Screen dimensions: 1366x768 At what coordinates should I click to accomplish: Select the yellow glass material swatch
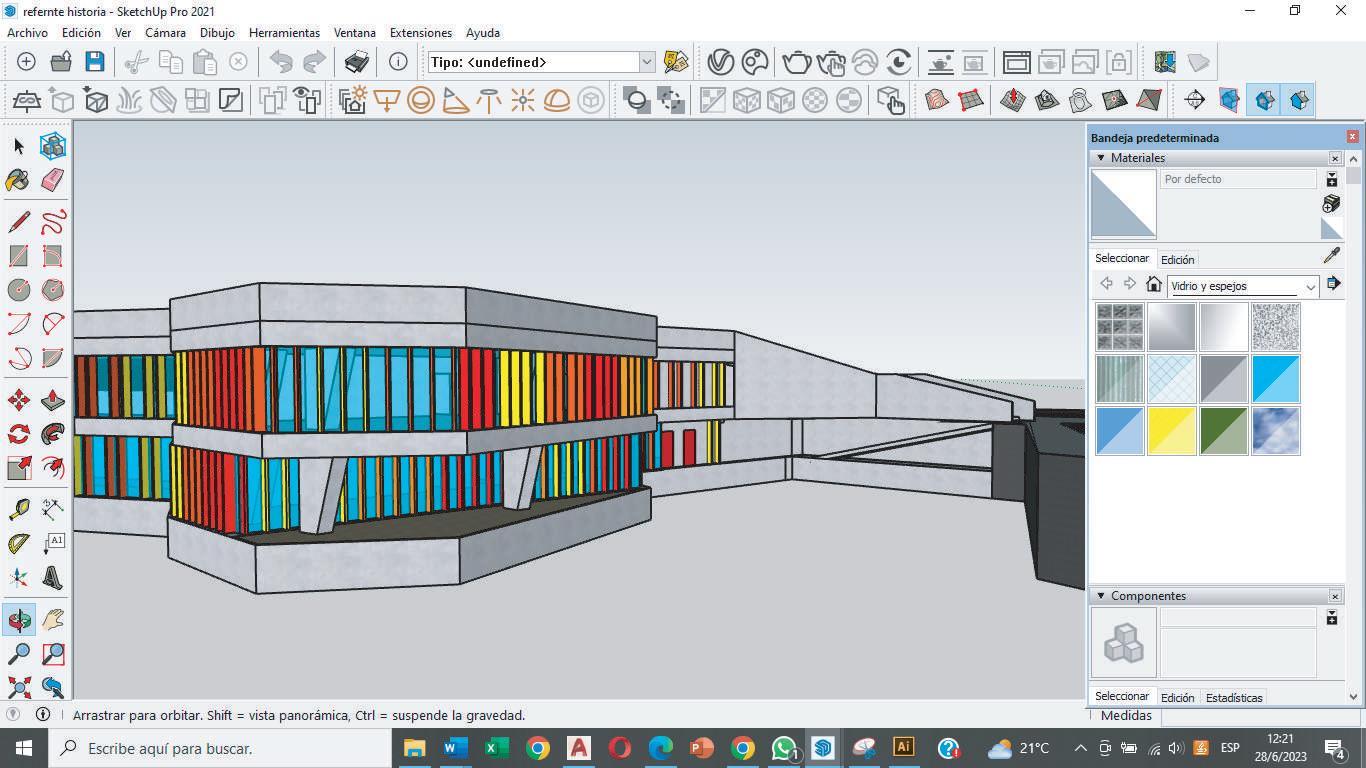pos(1171,431)
